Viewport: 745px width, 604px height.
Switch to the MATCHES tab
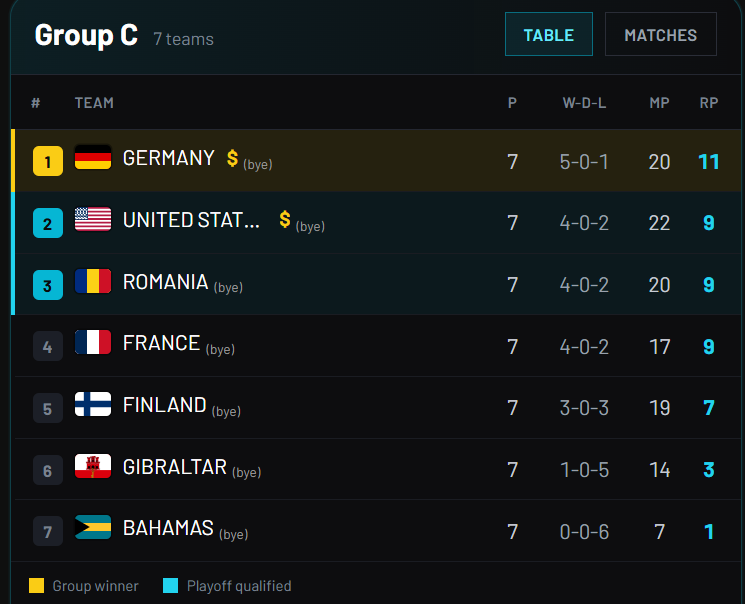pos(660,34)
